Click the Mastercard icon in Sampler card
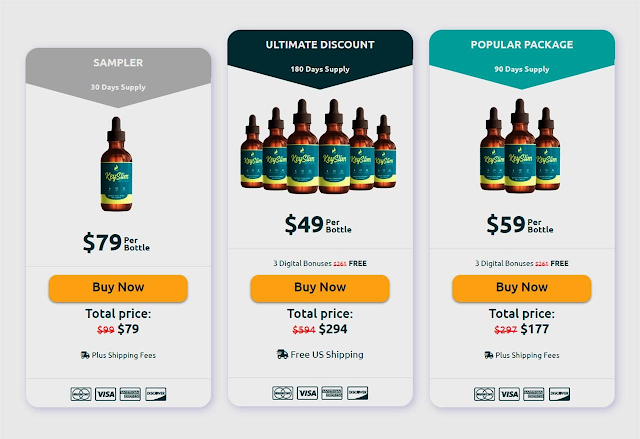Screen dimensions: 640x439 pyautogui.click(x=80, y=394)
